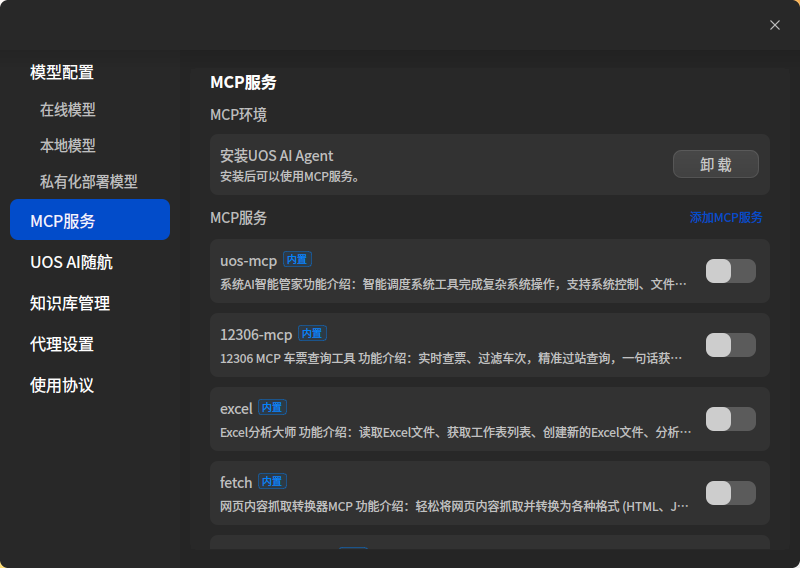Viewport: 800px width, 568px height.
Task: Select 在线模型 in the sidebar
Action: click(x=68, y=110)
